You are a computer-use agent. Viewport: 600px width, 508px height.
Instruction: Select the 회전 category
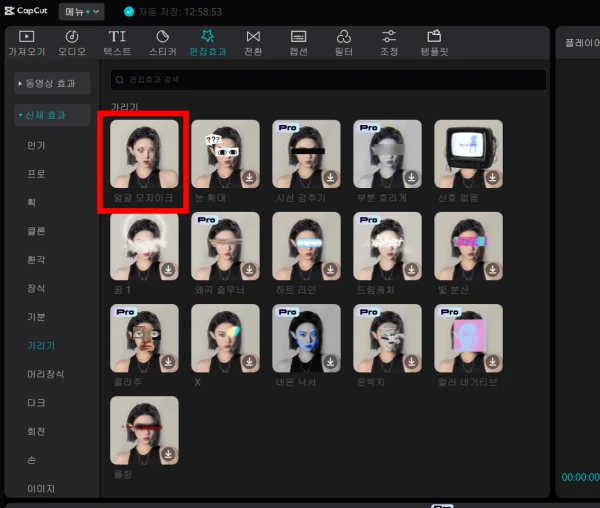point(36,431)
